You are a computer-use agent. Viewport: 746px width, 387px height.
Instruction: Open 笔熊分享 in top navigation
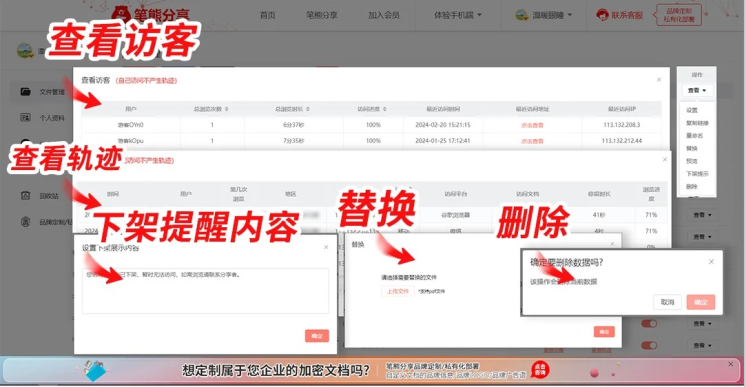[322, 15]
